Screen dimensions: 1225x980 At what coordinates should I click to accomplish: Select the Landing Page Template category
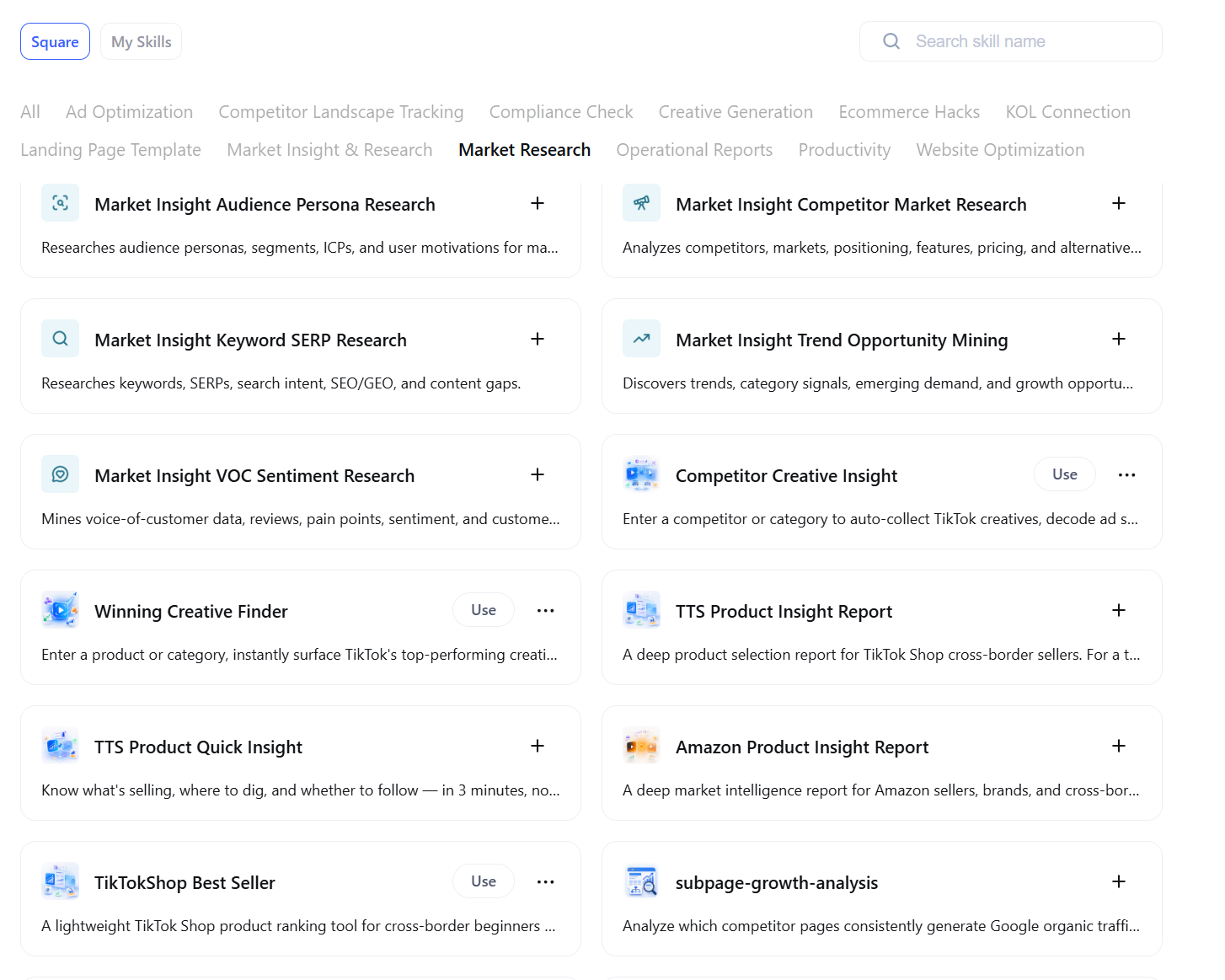[110, 150]
